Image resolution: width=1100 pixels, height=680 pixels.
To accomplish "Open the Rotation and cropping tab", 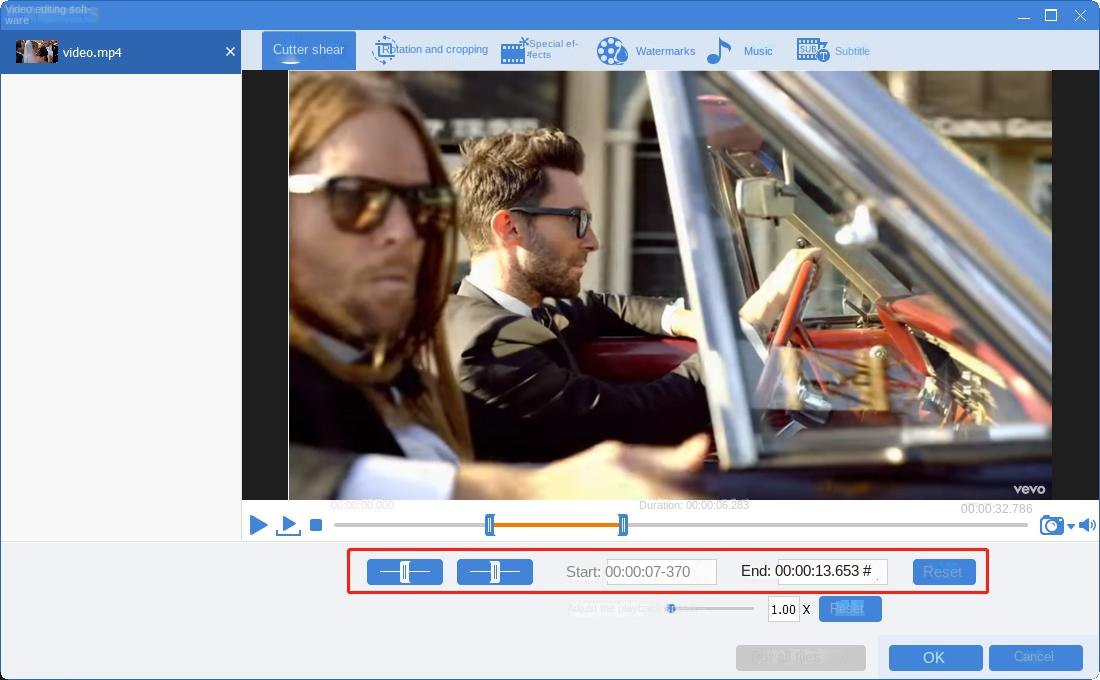I will 430,50.
